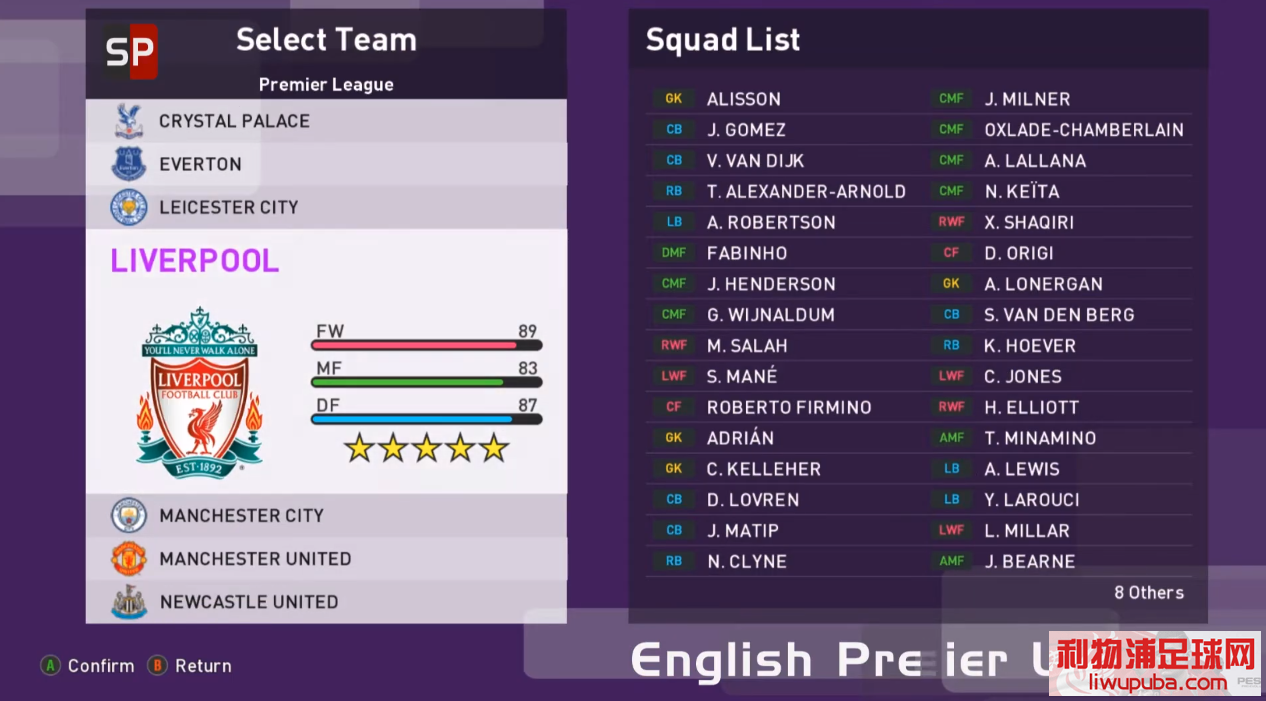Click the FW rating bar
Image resolution: width=1266 pixels, height=701 pixels.
click(427, 344)
